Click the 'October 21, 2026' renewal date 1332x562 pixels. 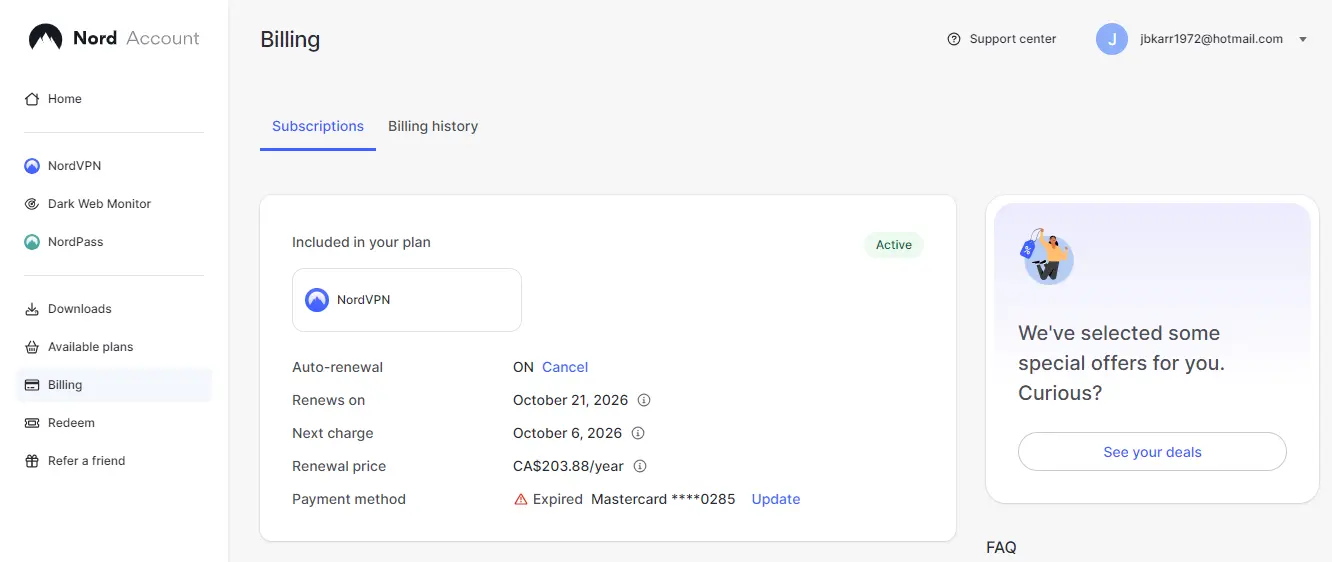(x=570, y=400)
